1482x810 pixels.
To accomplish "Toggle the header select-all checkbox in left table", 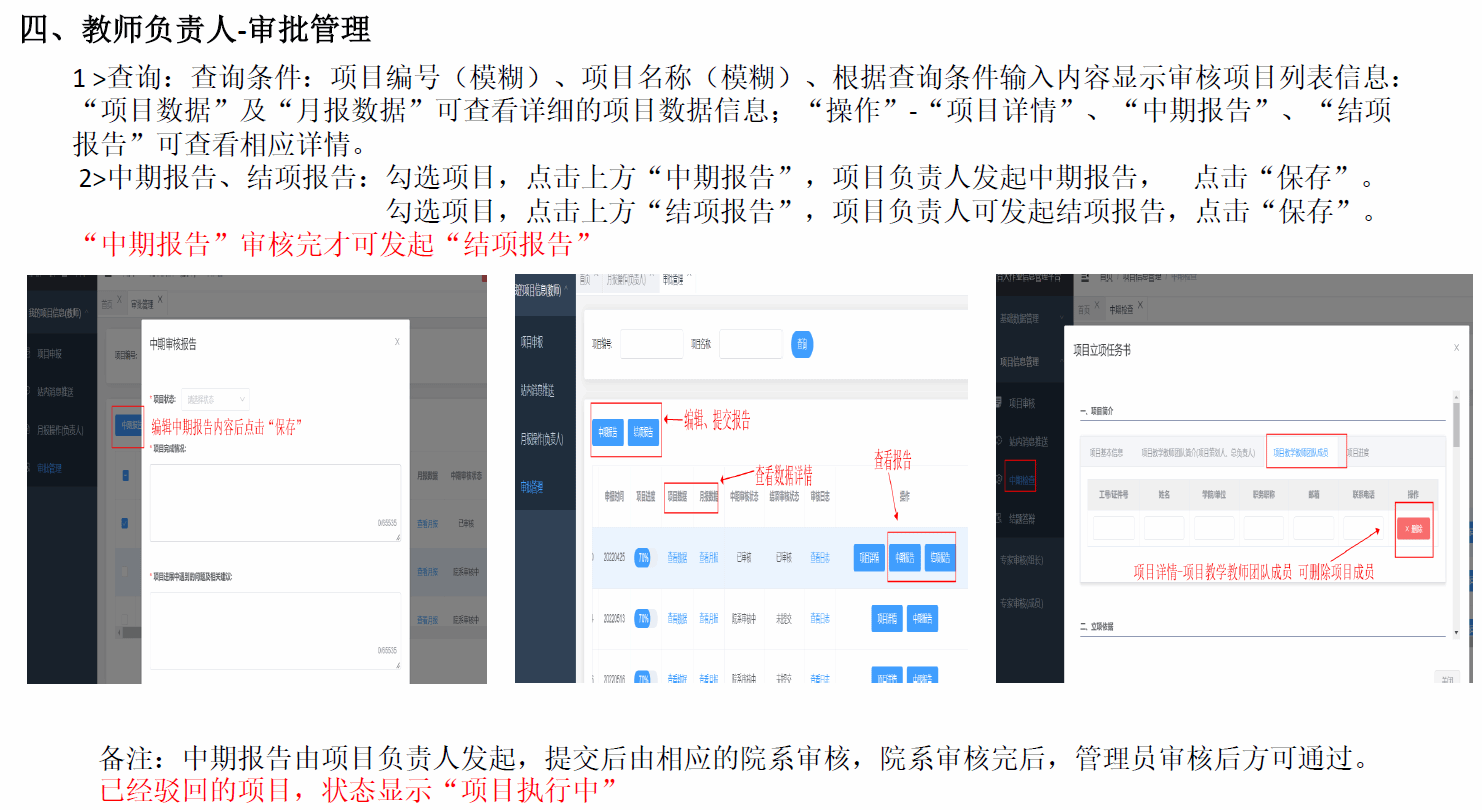I will click(125, 476).
